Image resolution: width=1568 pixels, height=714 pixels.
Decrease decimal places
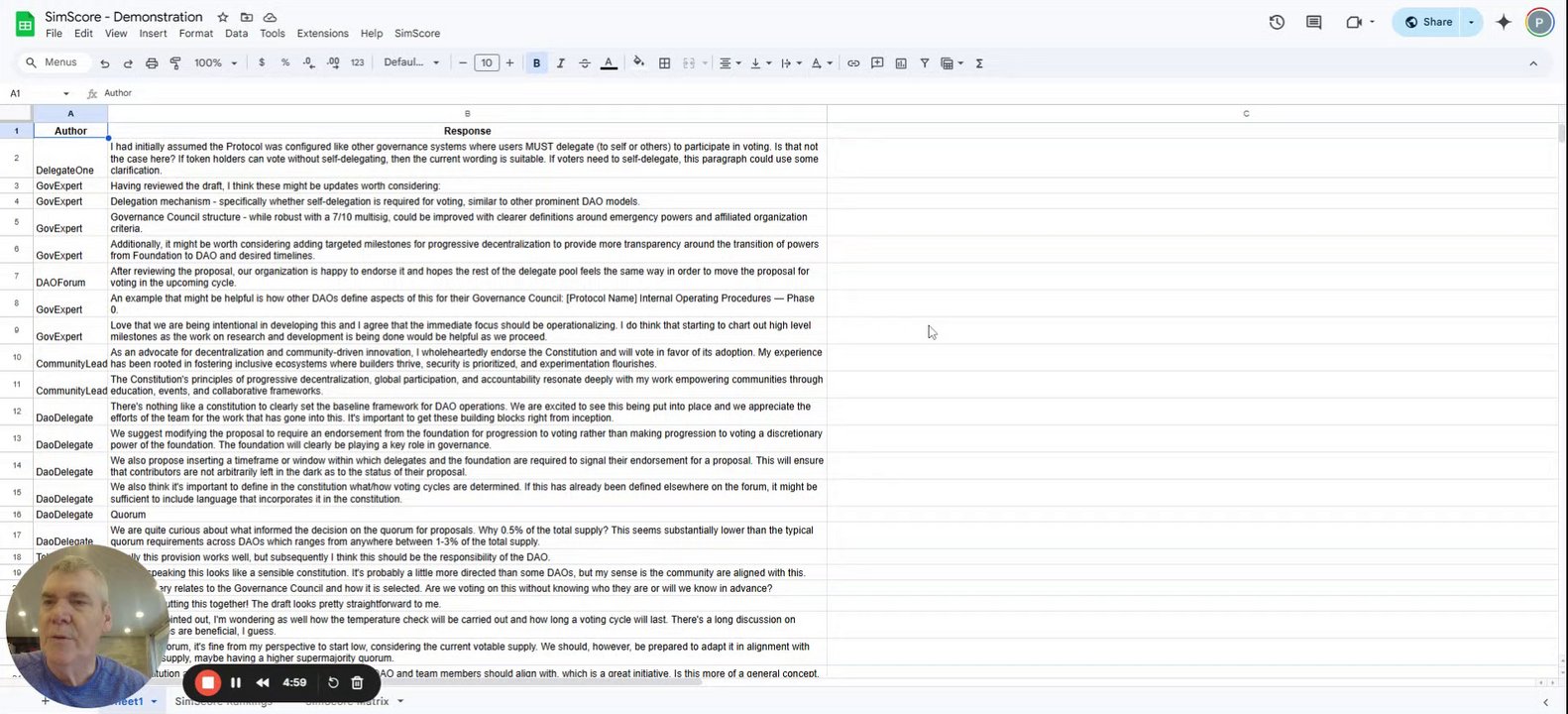(308, 62)
